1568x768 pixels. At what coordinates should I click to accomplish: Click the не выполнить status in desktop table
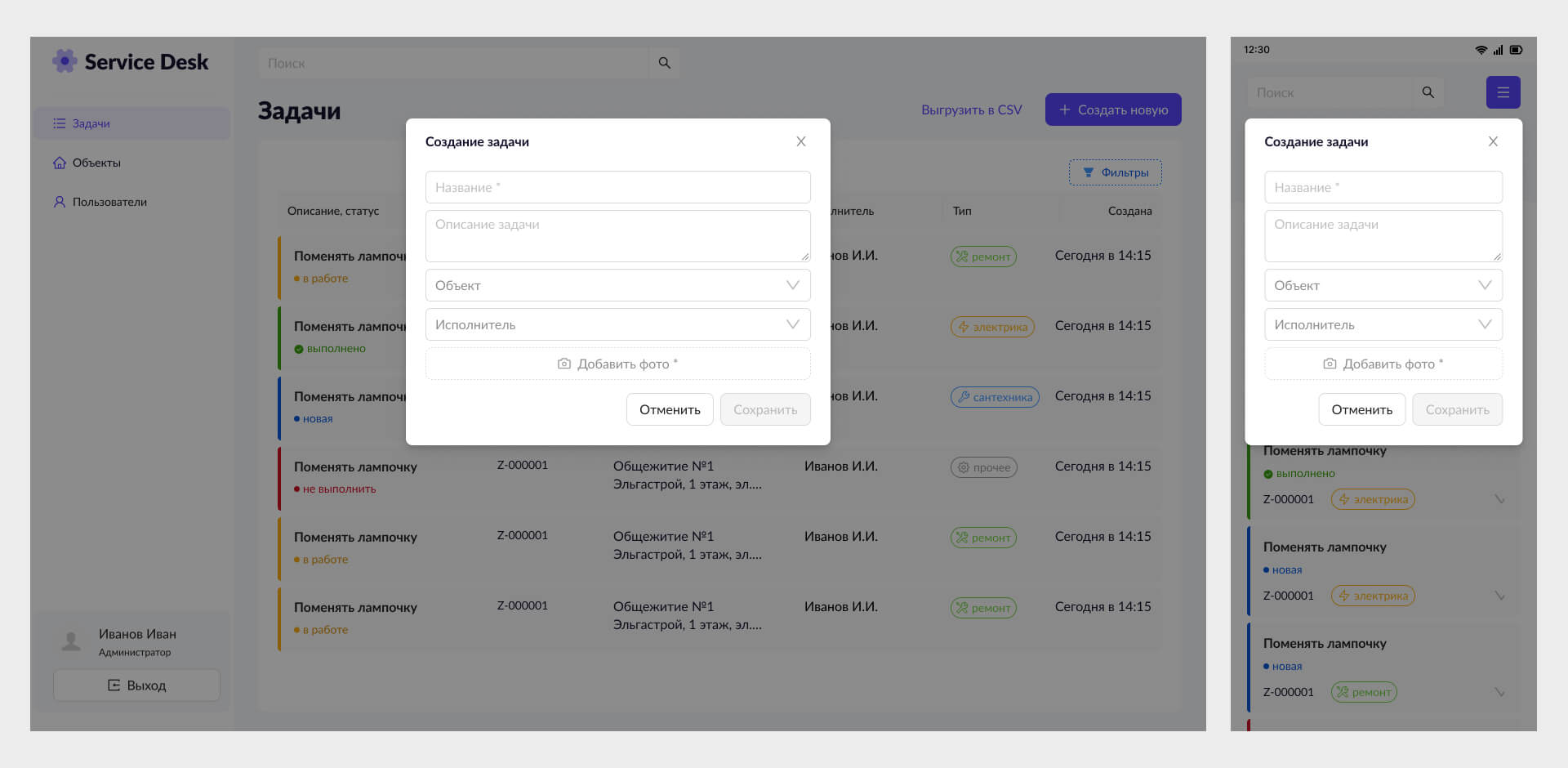point(335,489)
